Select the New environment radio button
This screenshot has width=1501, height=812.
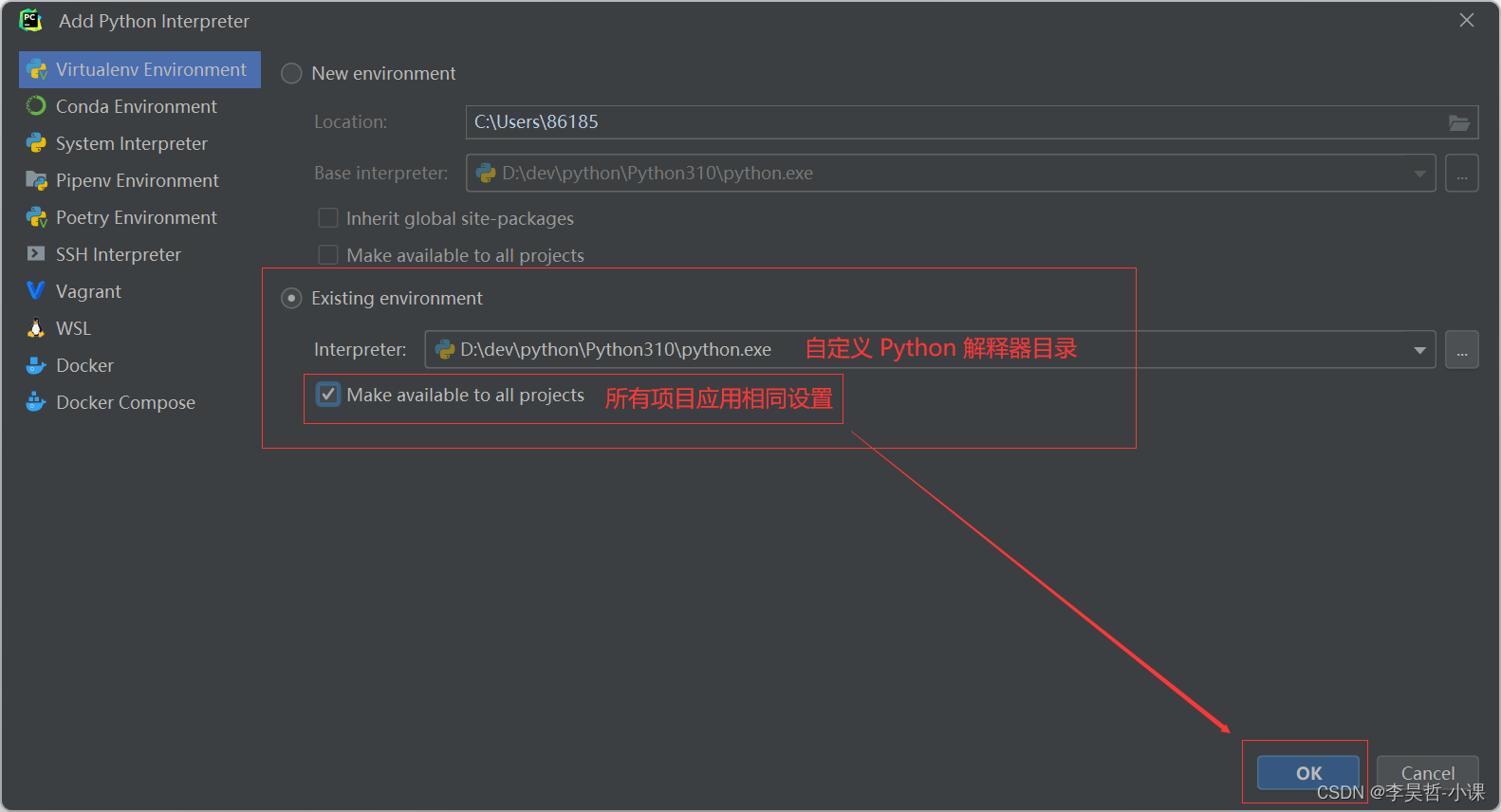(291, 74)
